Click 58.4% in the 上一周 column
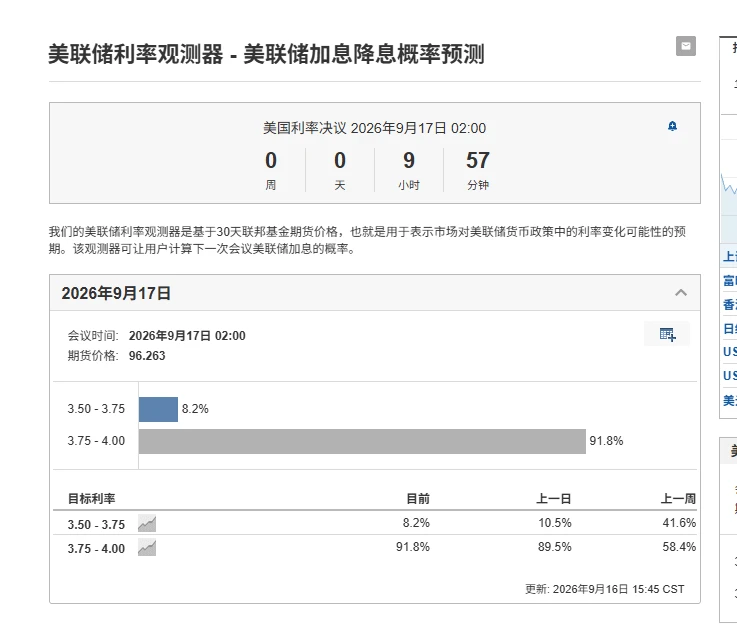This screenshot has height=631, width=737. [x=679, y=547]
